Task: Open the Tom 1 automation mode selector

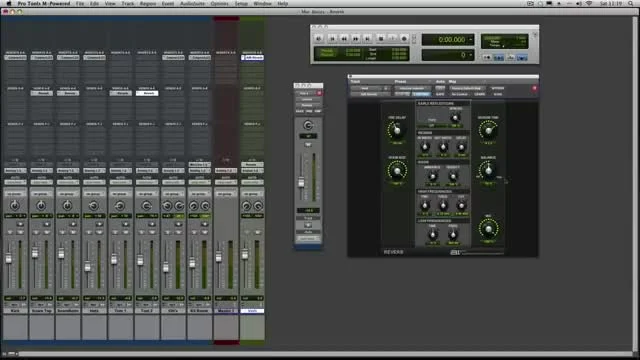Action: coord(120,182)
